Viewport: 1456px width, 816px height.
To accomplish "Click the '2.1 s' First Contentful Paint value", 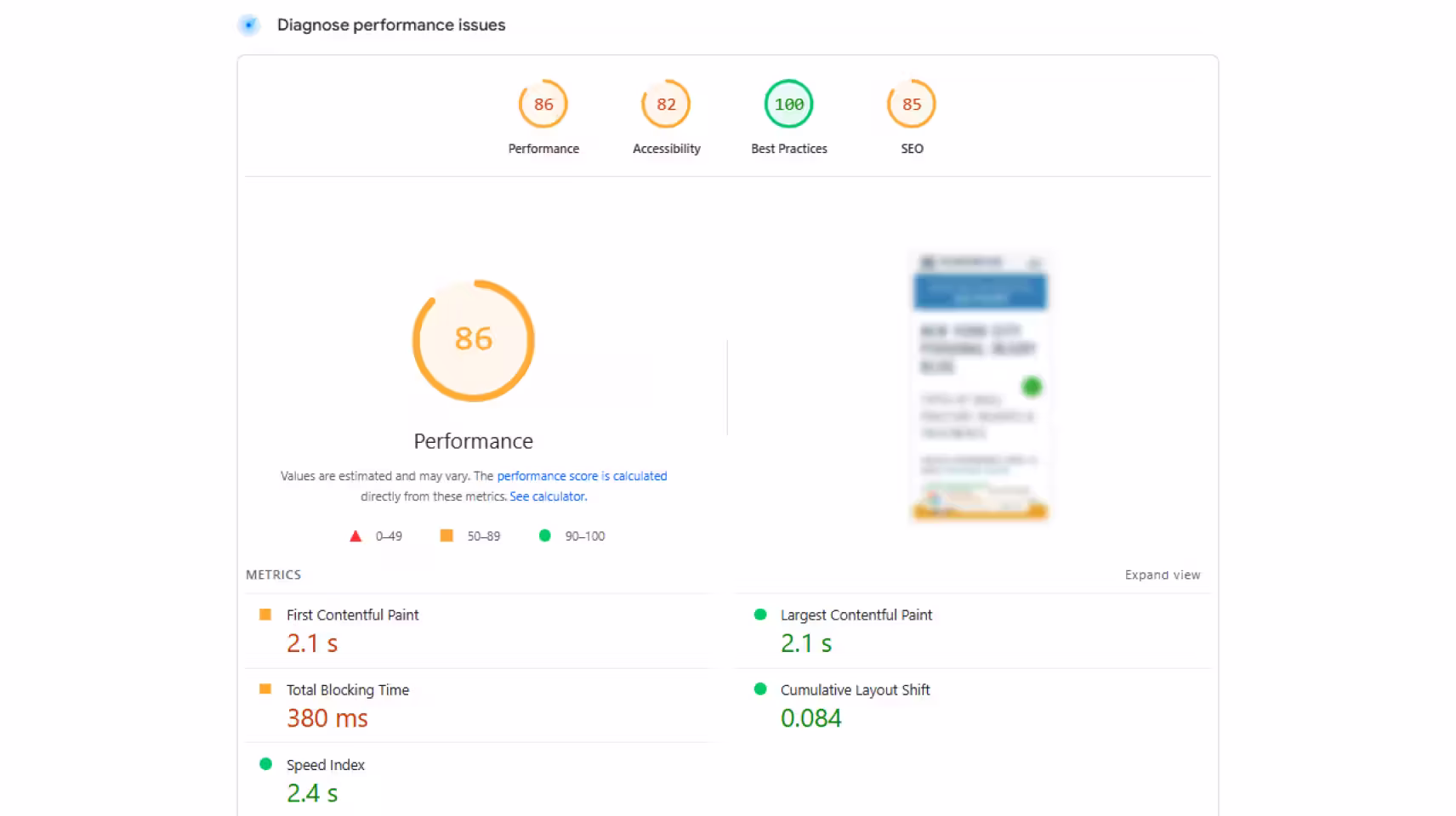I will click(x=312, y=643).
